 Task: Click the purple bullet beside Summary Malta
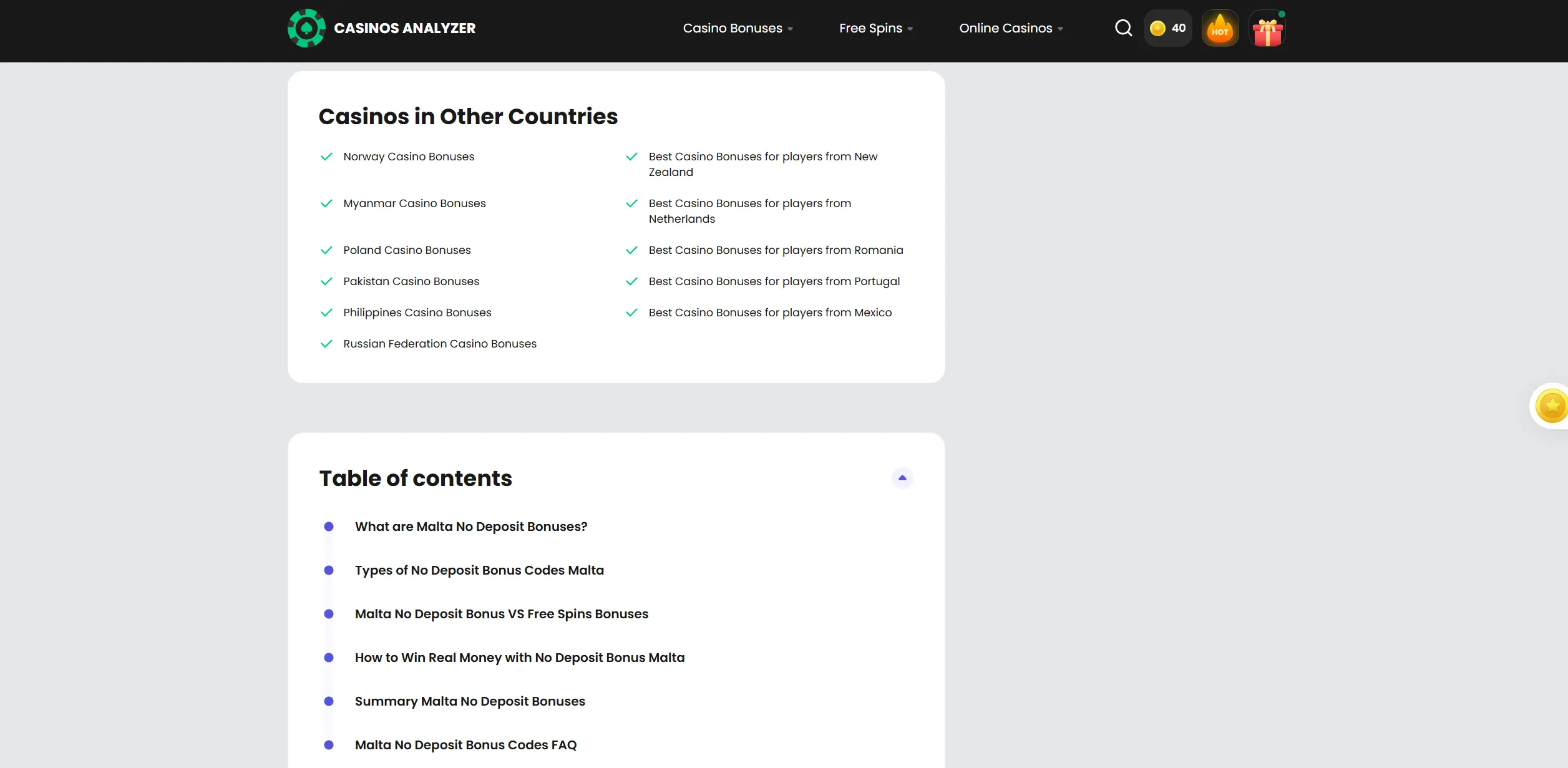pyautogui.click(x=329, y=701)
